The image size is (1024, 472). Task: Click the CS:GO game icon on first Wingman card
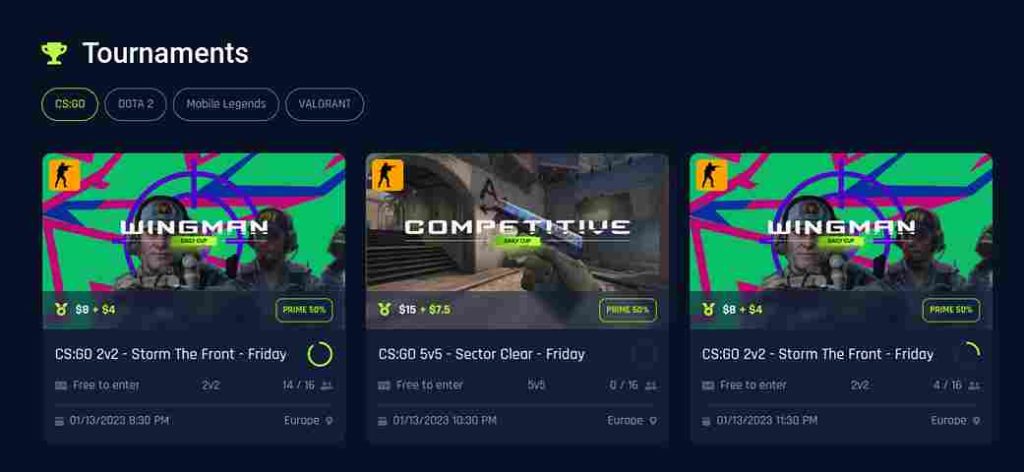point(65,175)
